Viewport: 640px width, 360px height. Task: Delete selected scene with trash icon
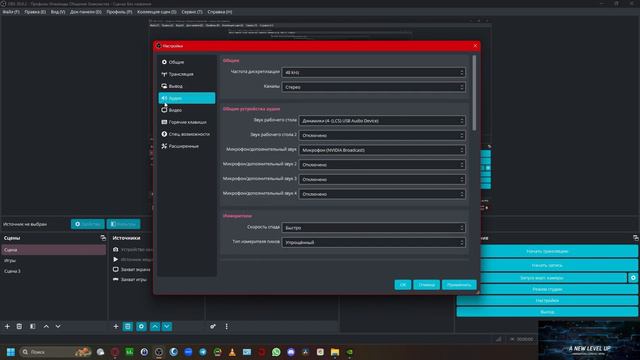tap(19, 326)
